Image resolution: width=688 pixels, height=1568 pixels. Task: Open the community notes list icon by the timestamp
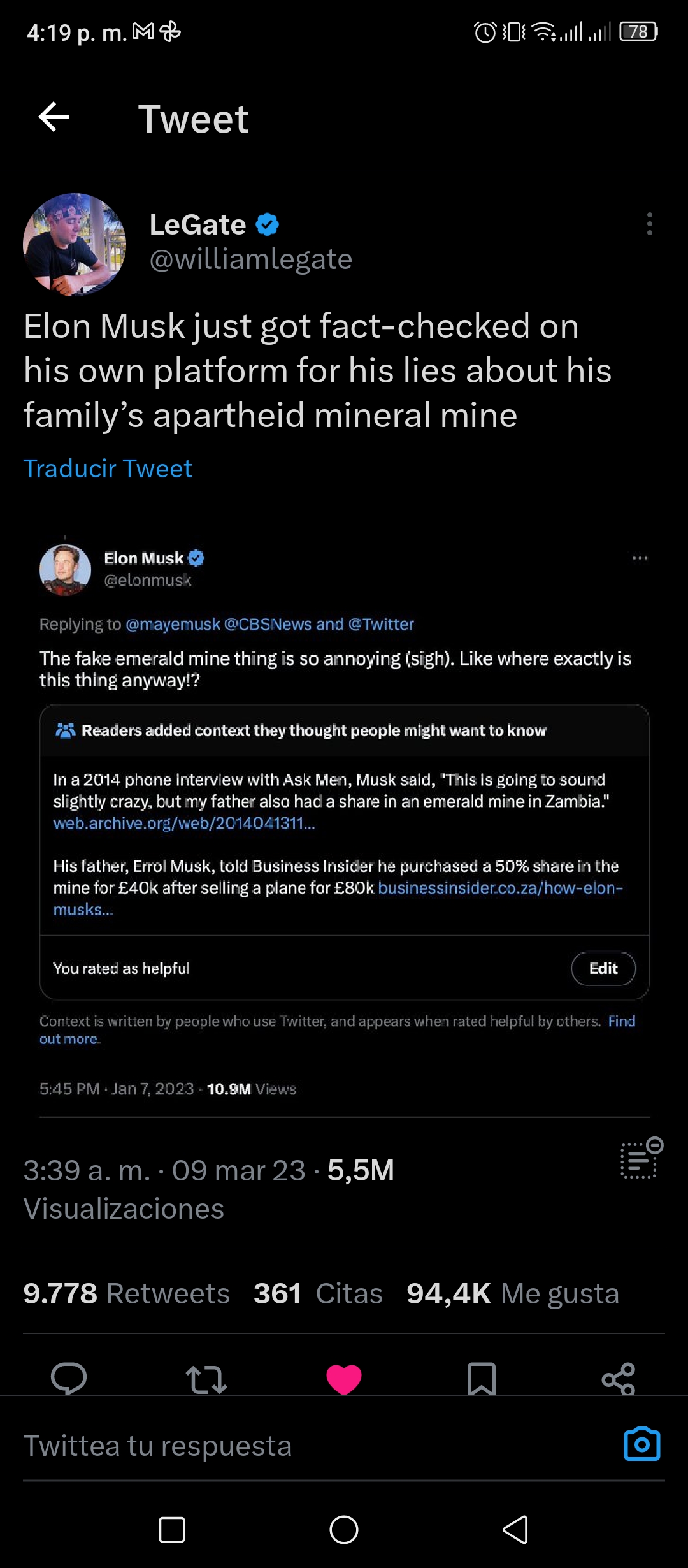(x=641, y=1158)
